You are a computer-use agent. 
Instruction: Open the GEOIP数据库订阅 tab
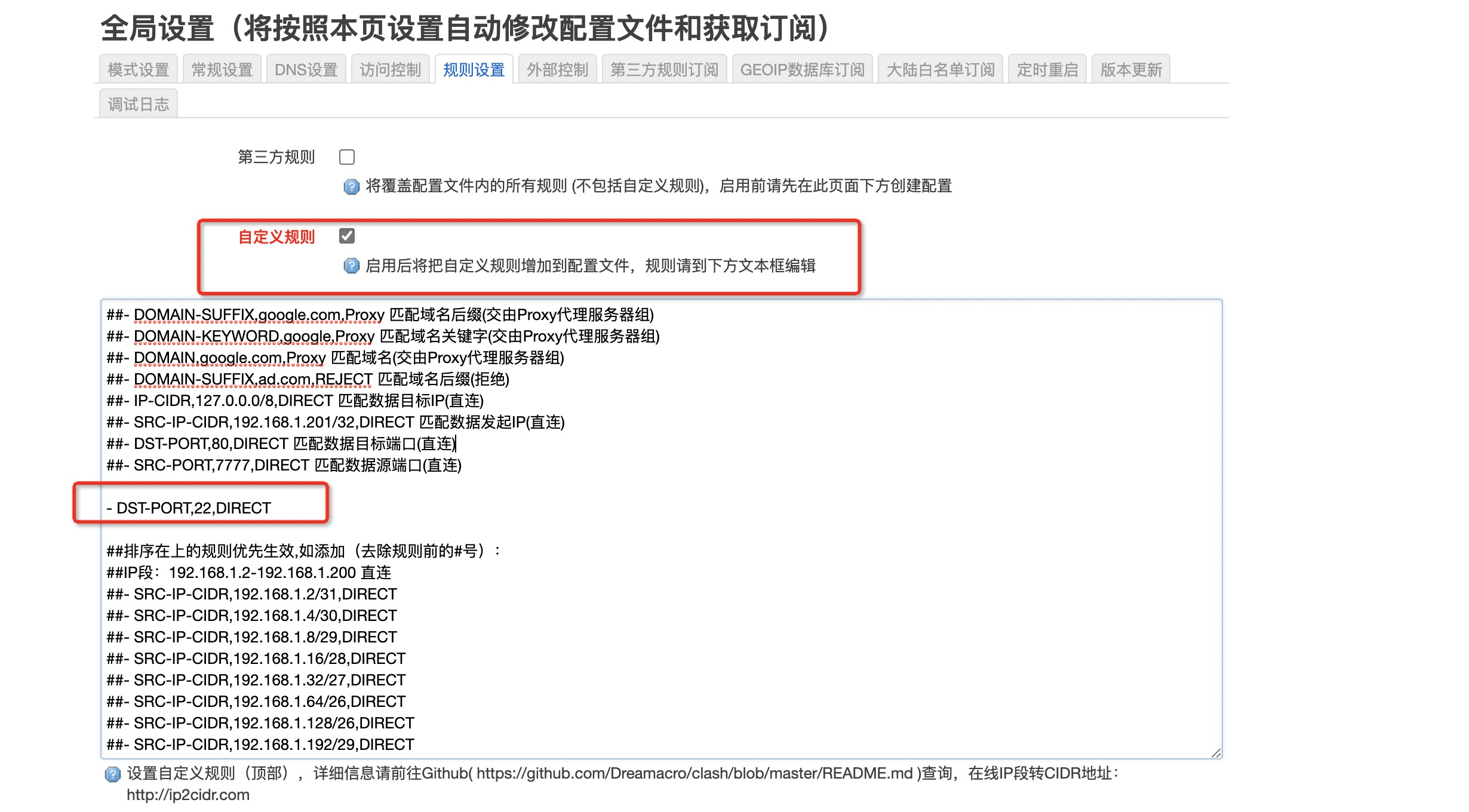[803, 69]
